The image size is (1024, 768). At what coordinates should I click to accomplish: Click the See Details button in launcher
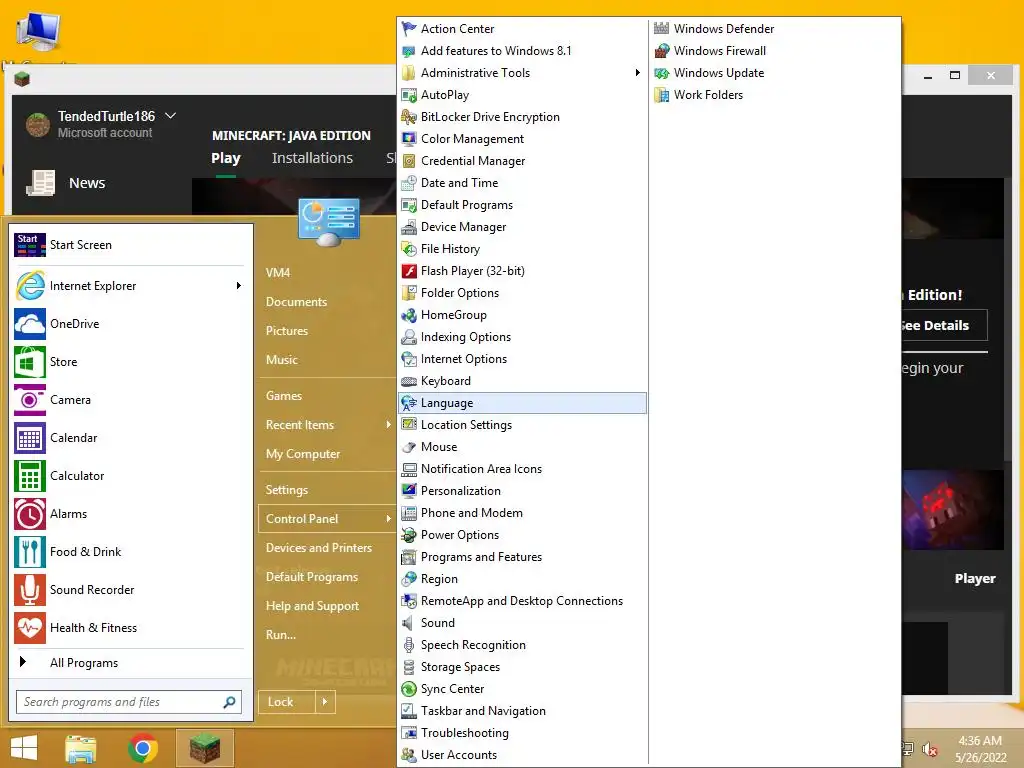click(944, 325)
